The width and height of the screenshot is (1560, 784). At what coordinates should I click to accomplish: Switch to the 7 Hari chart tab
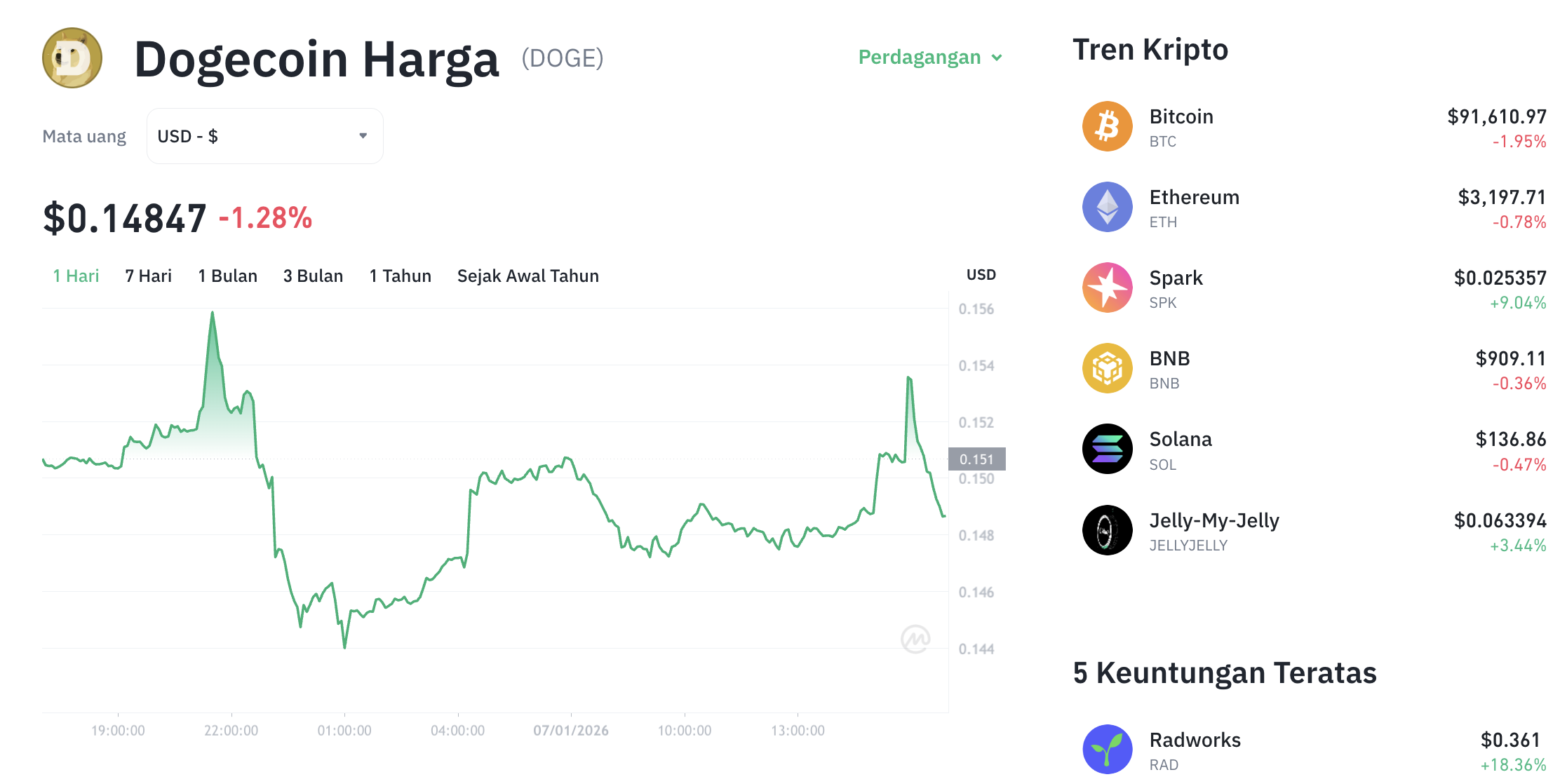[x=148, y=276]
